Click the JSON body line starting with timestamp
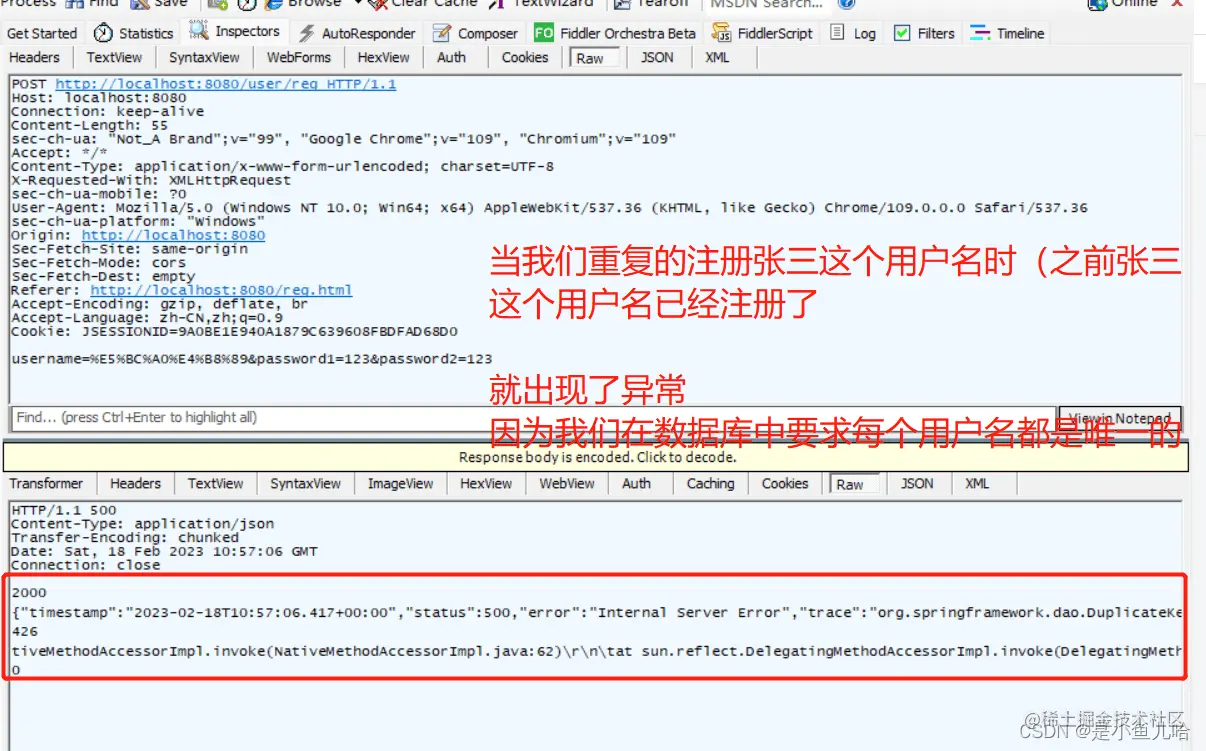 [597, 612]
